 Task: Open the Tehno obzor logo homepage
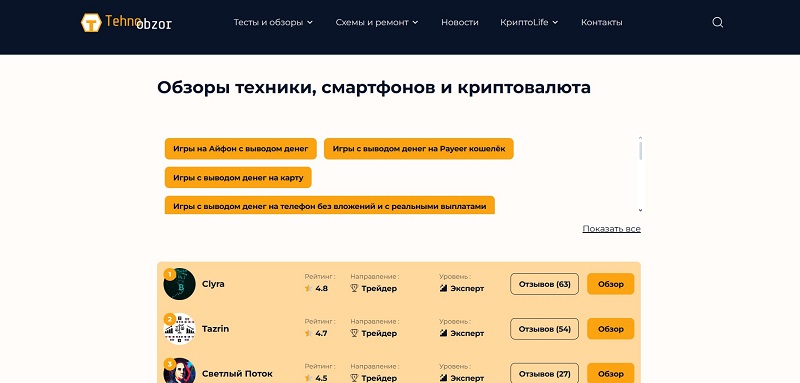click(x=126, y=22)
